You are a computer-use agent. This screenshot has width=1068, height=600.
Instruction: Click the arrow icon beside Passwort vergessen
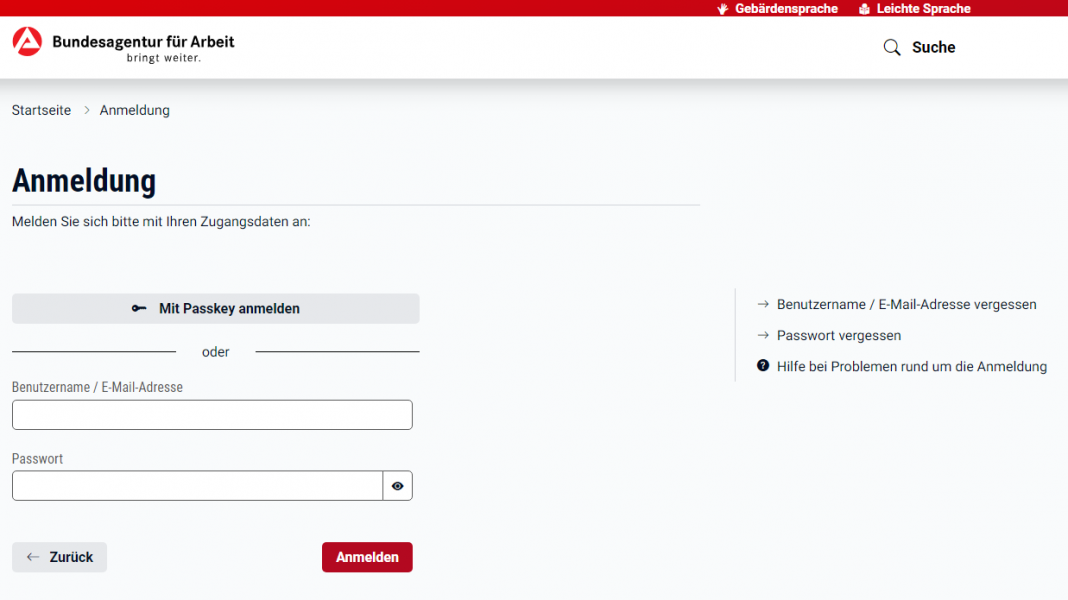click(x=763, y=335)
